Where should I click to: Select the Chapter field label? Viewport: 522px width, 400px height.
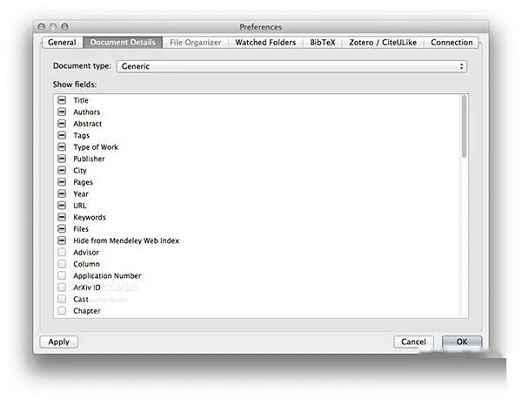click(87, 311)
